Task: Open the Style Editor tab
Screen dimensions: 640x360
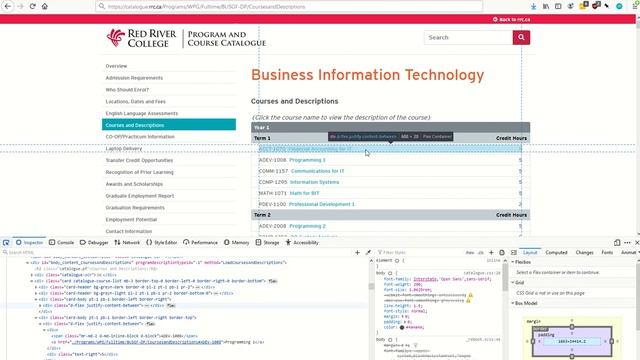Action: coord(162,242)
